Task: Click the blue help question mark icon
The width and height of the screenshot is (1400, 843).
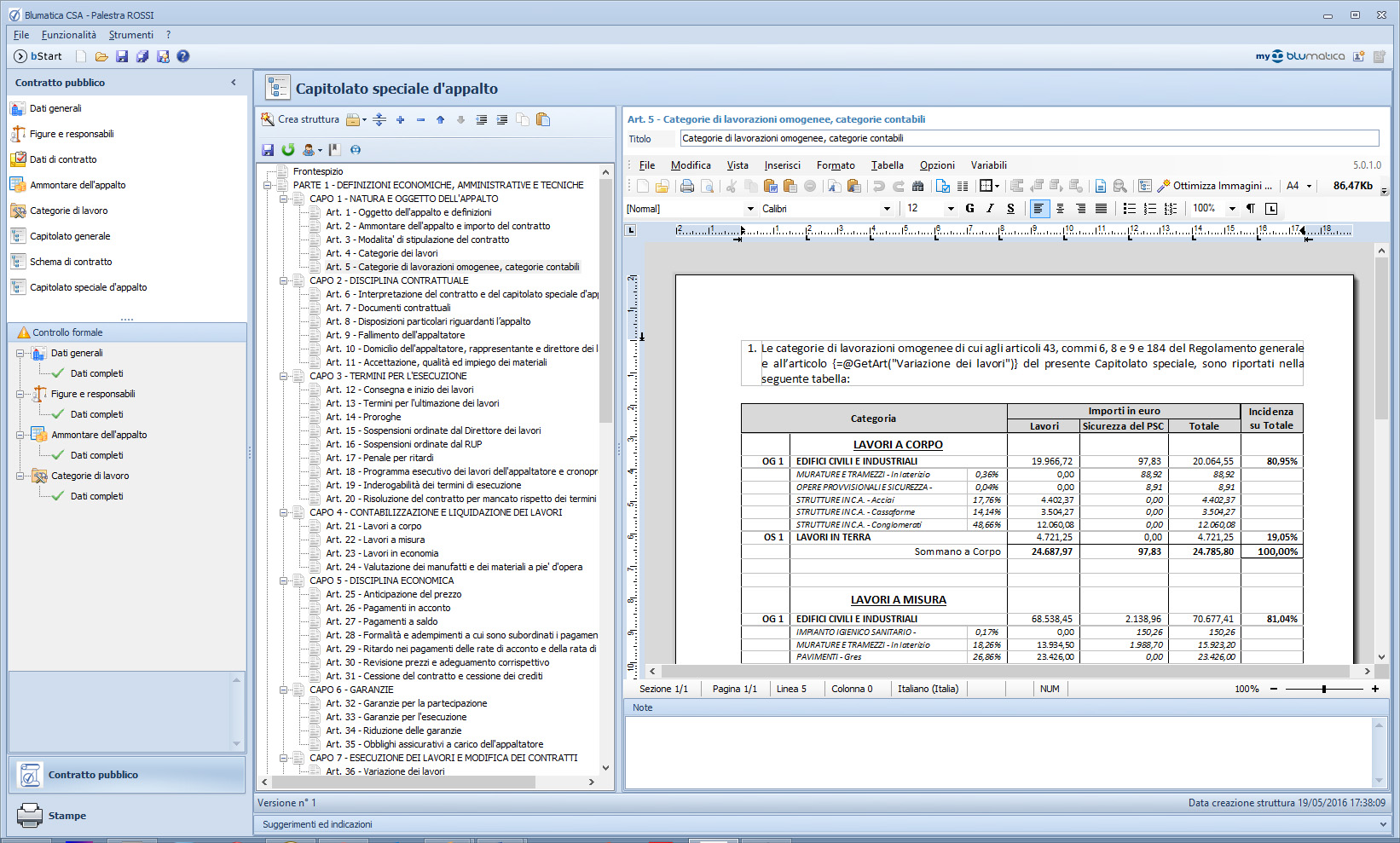Action: pyautogui.click(x=182, y=56)
